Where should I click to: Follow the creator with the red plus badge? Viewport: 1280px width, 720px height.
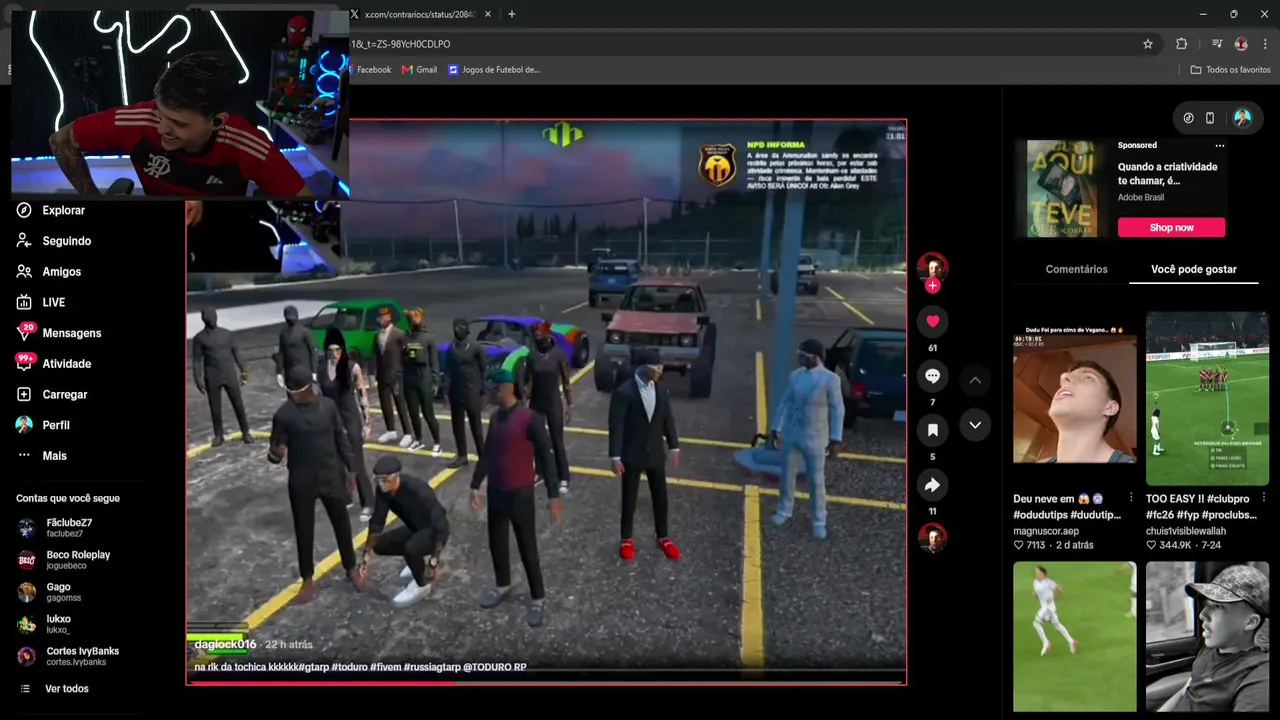click(x=932, y=286)
